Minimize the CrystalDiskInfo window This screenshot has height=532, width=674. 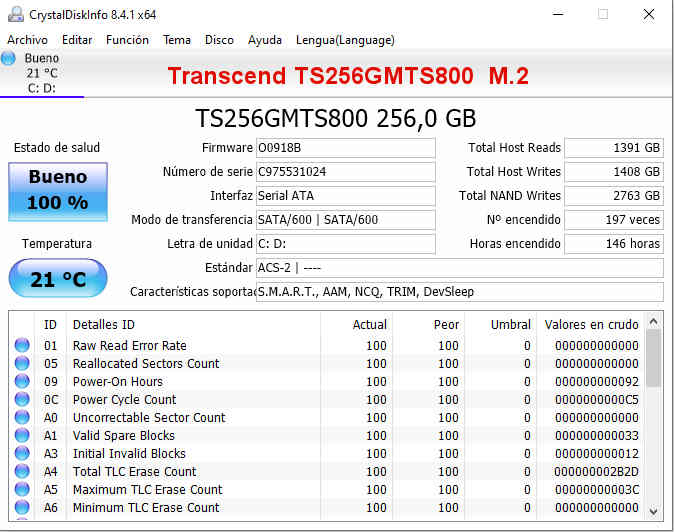click(x=558, y=14)
